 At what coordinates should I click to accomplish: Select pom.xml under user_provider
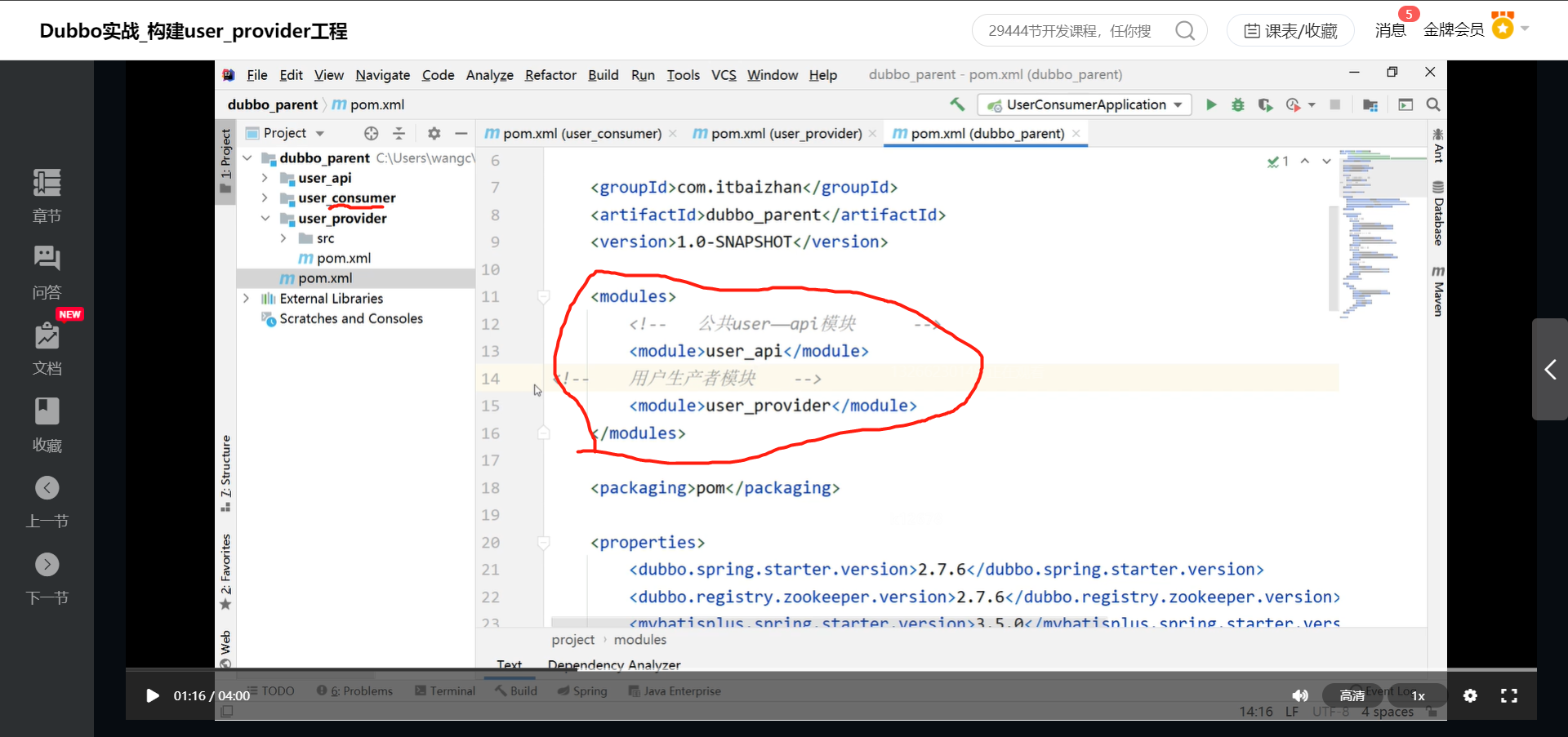[x=344, y=258]
